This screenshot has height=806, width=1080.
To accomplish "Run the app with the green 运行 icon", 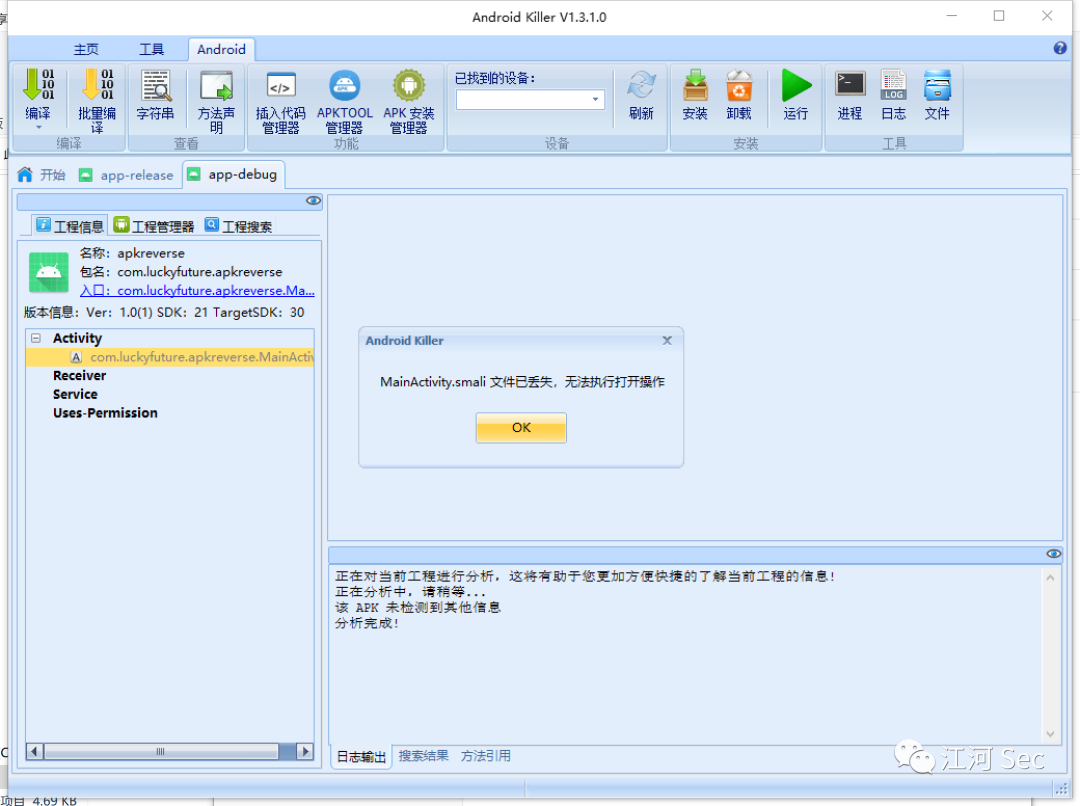I will tap(795, 95).
